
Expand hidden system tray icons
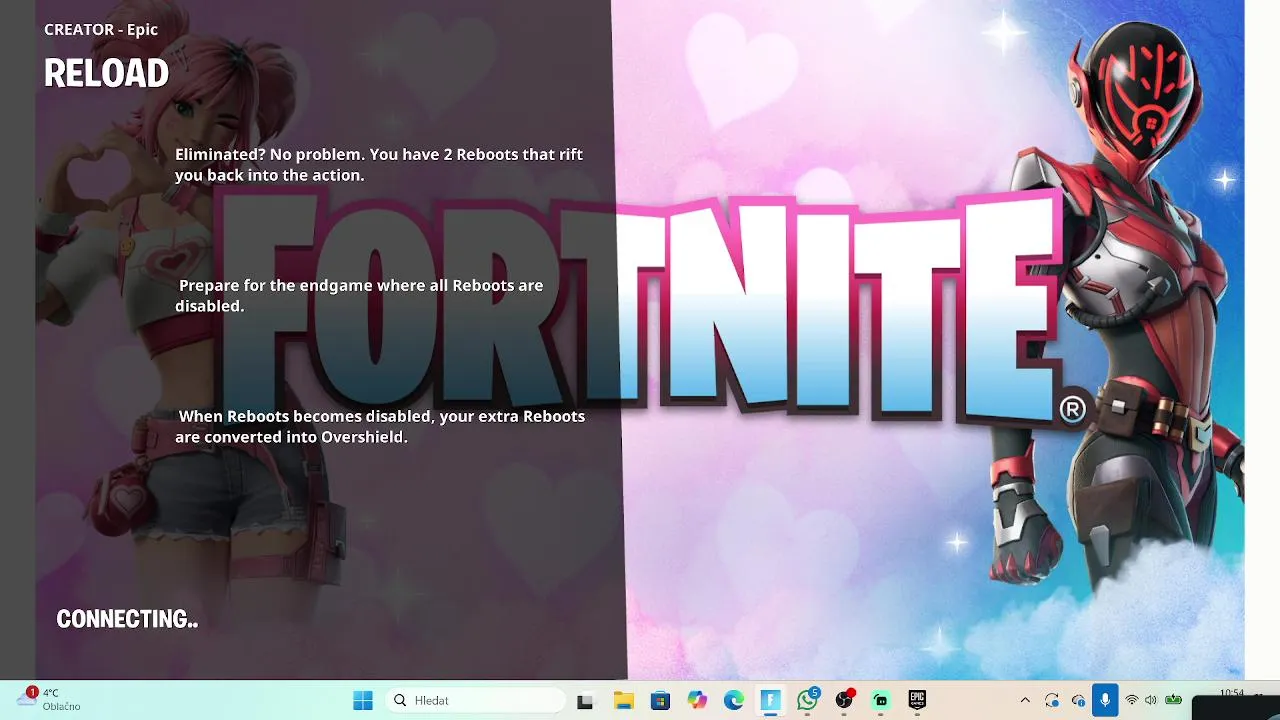pos(1024,701)
